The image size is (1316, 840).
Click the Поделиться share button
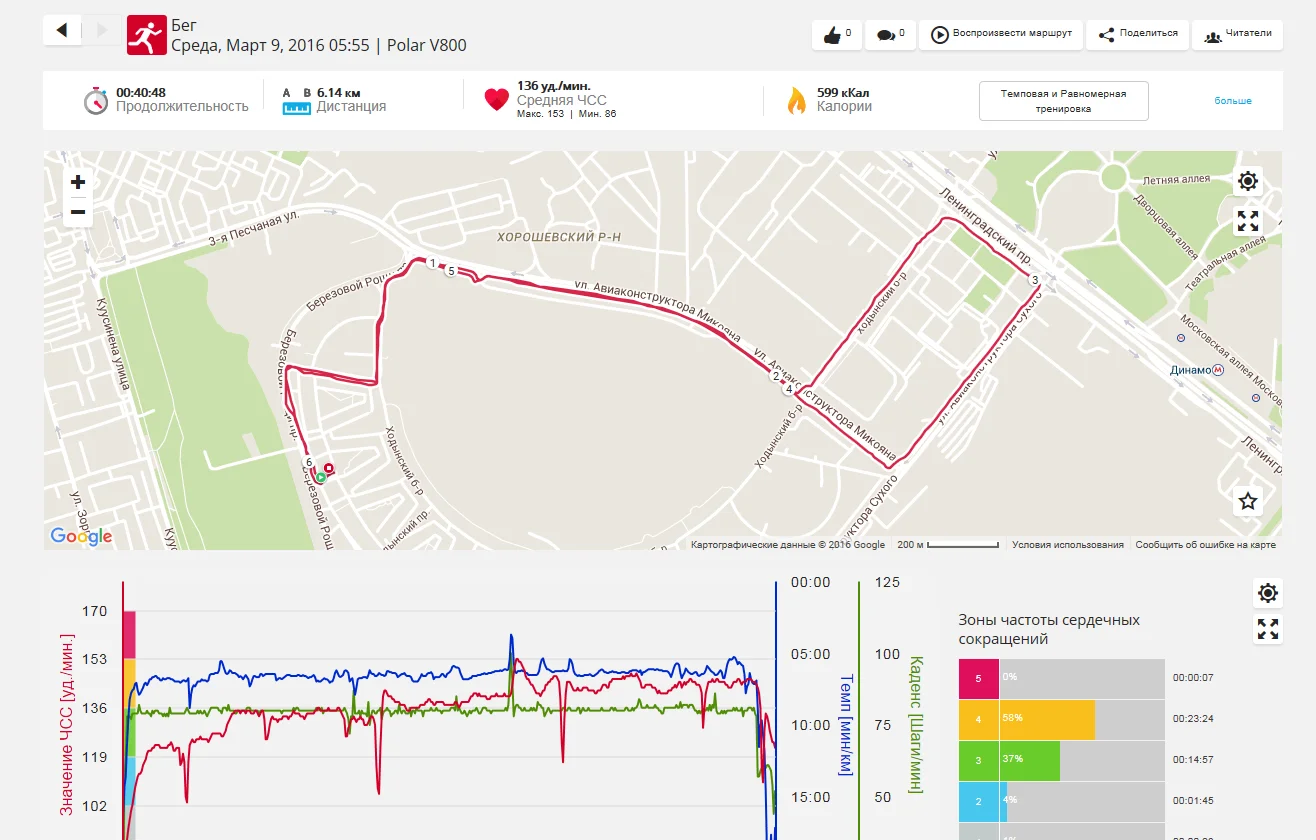1138,34
